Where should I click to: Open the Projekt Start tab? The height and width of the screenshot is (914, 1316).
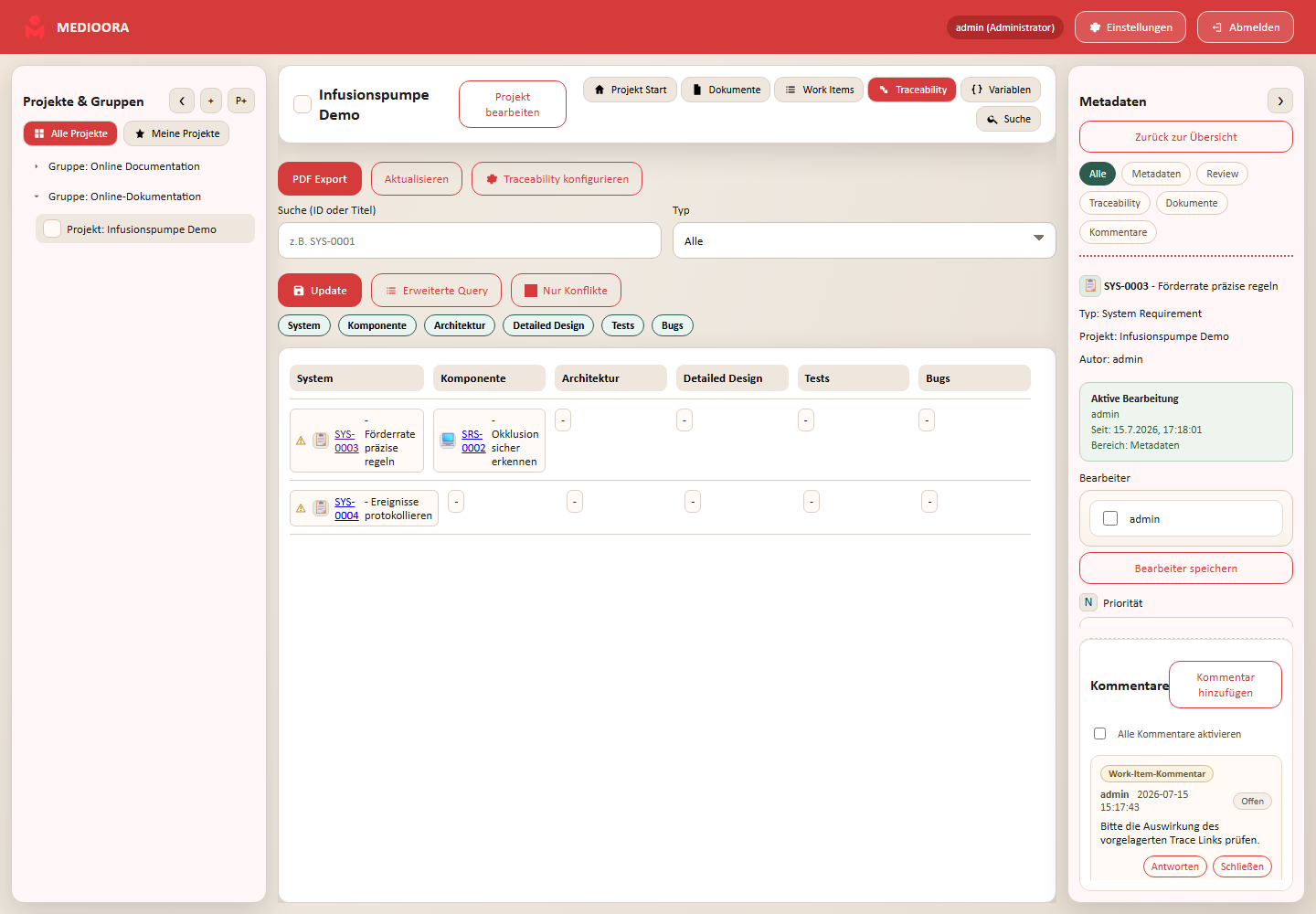pos(630,90)
